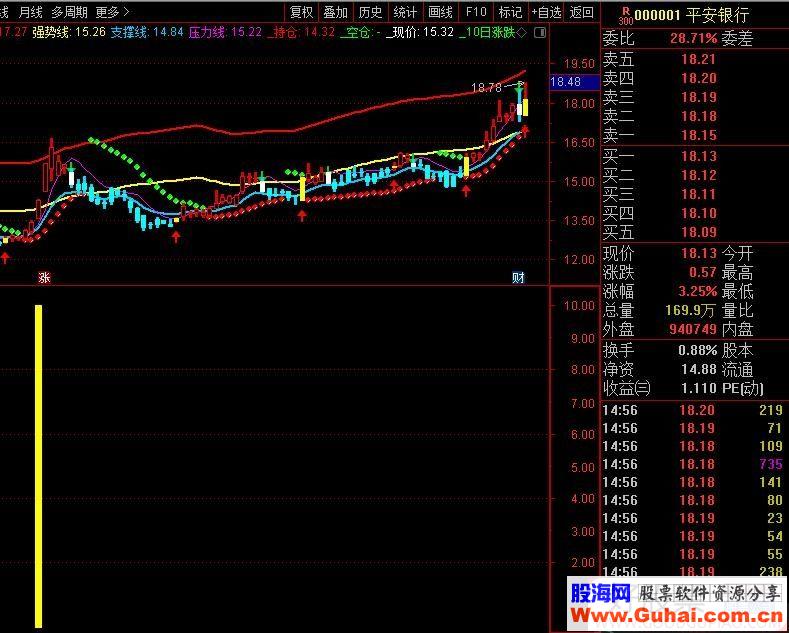Select 买三 price 18.11
Screen dimensions: 789x633
coord(698,195)
